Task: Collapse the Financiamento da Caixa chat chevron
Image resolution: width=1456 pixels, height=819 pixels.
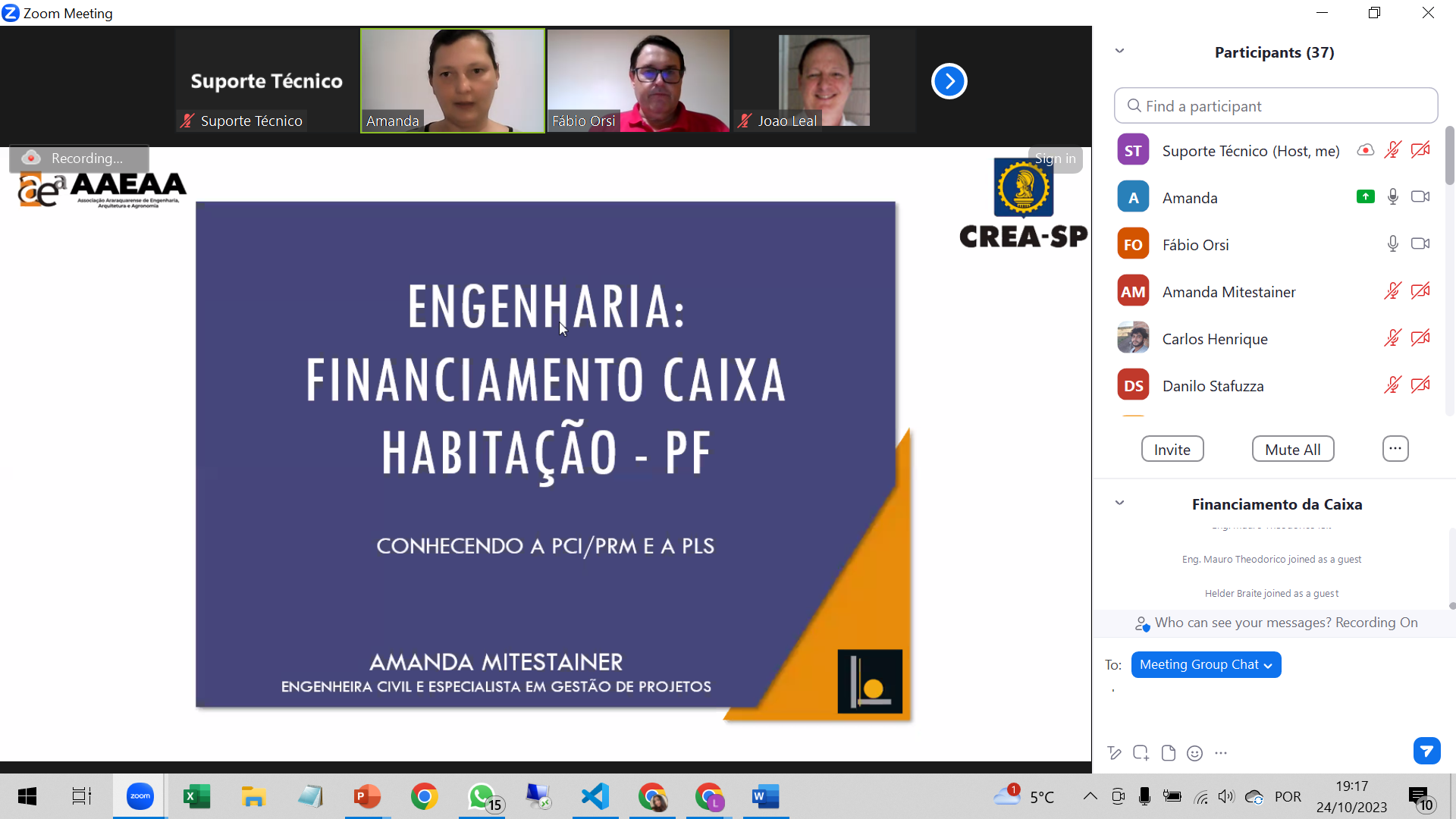Action: 1119,504
